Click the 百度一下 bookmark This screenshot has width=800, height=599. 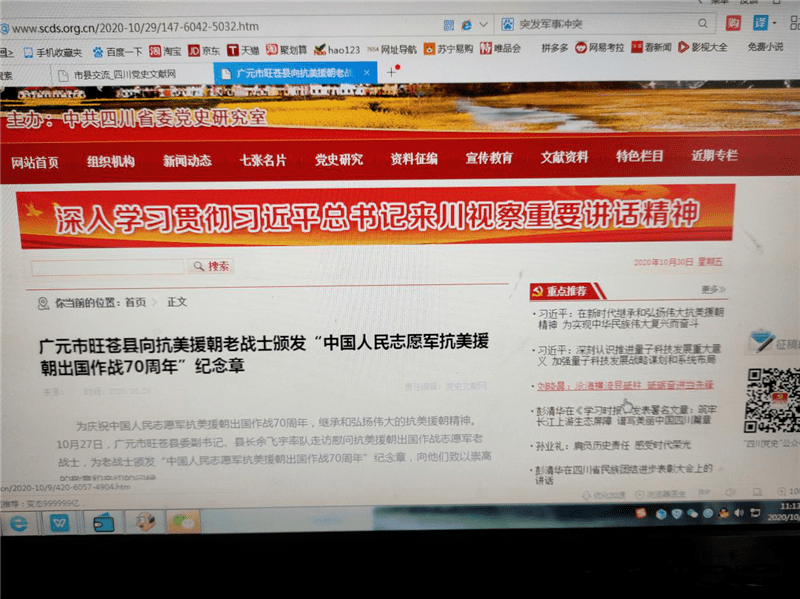coord(117,51)
